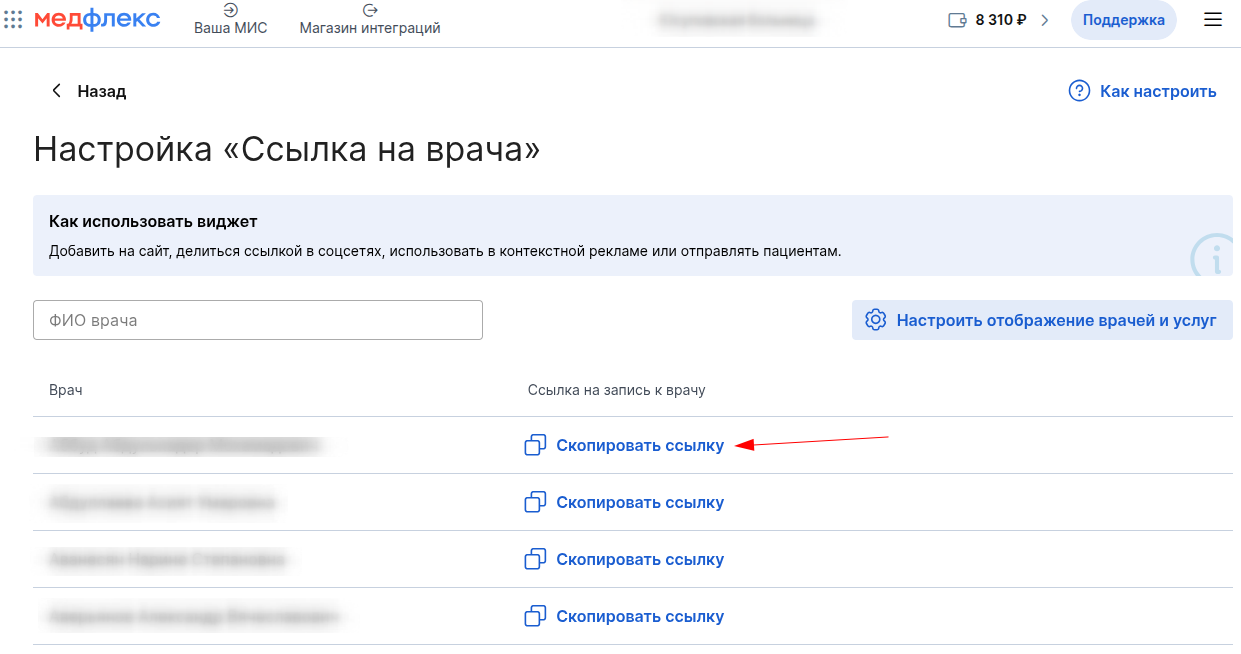Click gear icon for display settings
Viewport: 1241px width, 654px height.
[x=876, y=320]
